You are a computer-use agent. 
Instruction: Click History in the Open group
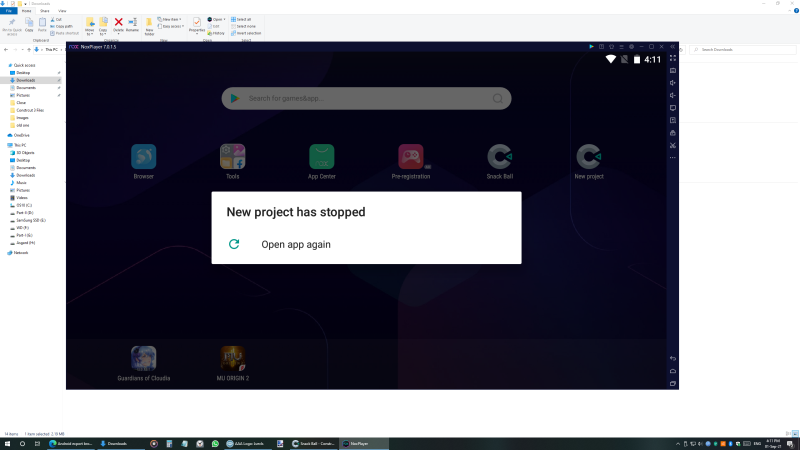(x=216, y=33)
